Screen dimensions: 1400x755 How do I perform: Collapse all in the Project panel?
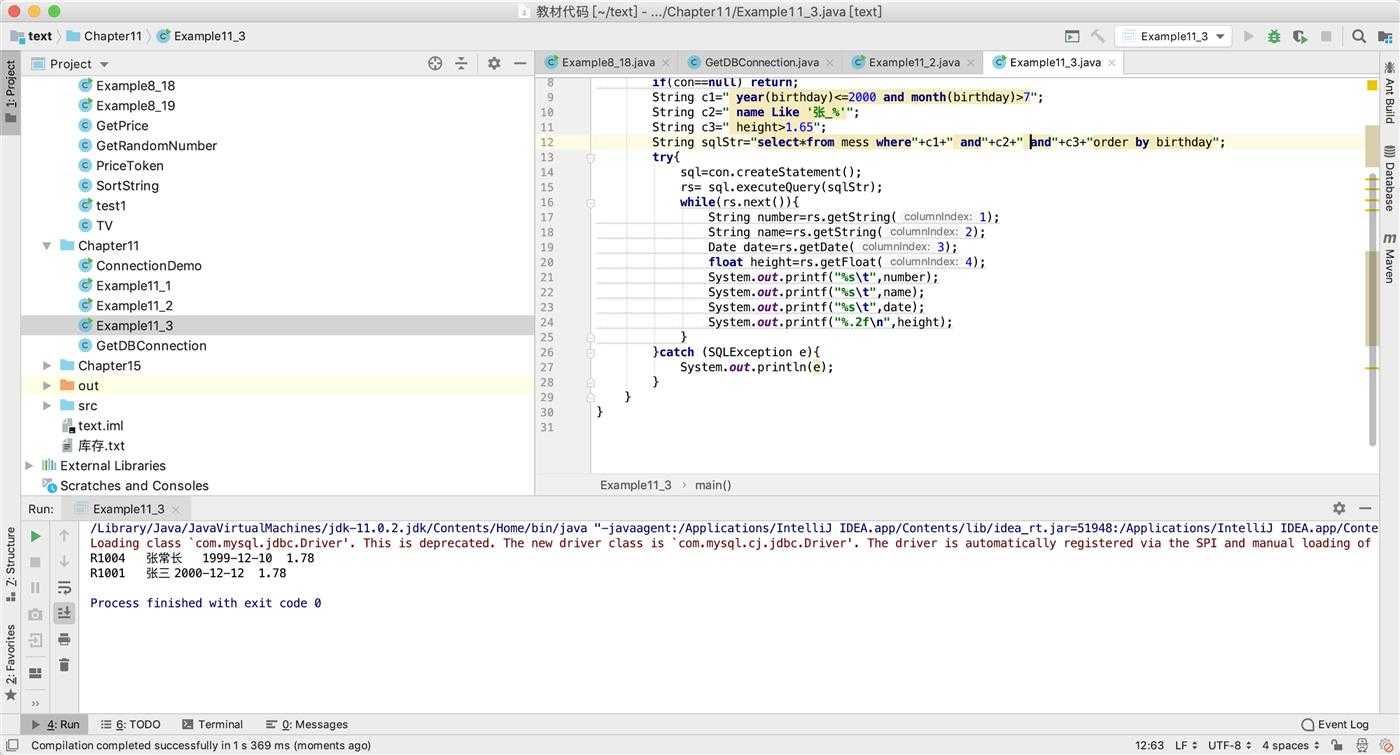pyautogui.click(x=461, y=63)
